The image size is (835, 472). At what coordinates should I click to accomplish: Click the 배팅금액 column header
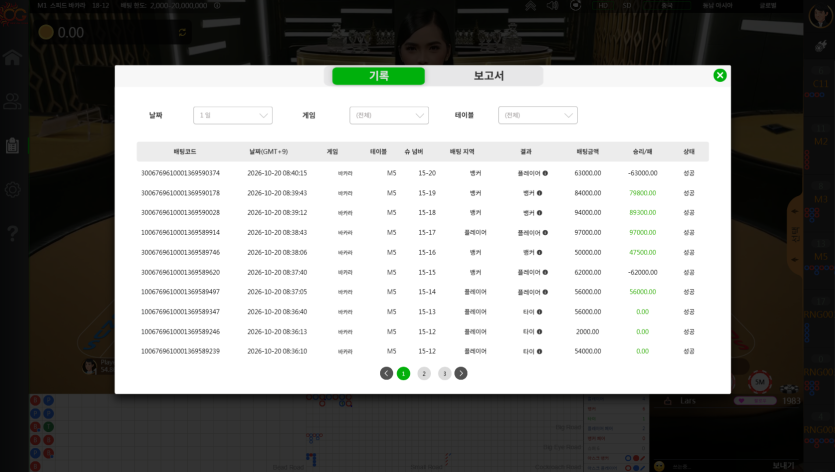coord(587,152)
